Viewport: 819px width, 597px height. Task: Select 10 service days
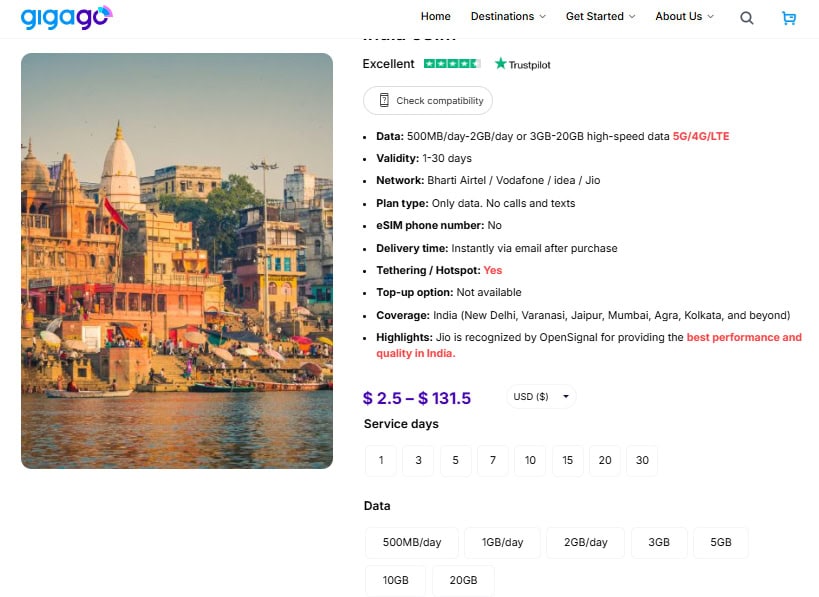[x=530, y=460]
